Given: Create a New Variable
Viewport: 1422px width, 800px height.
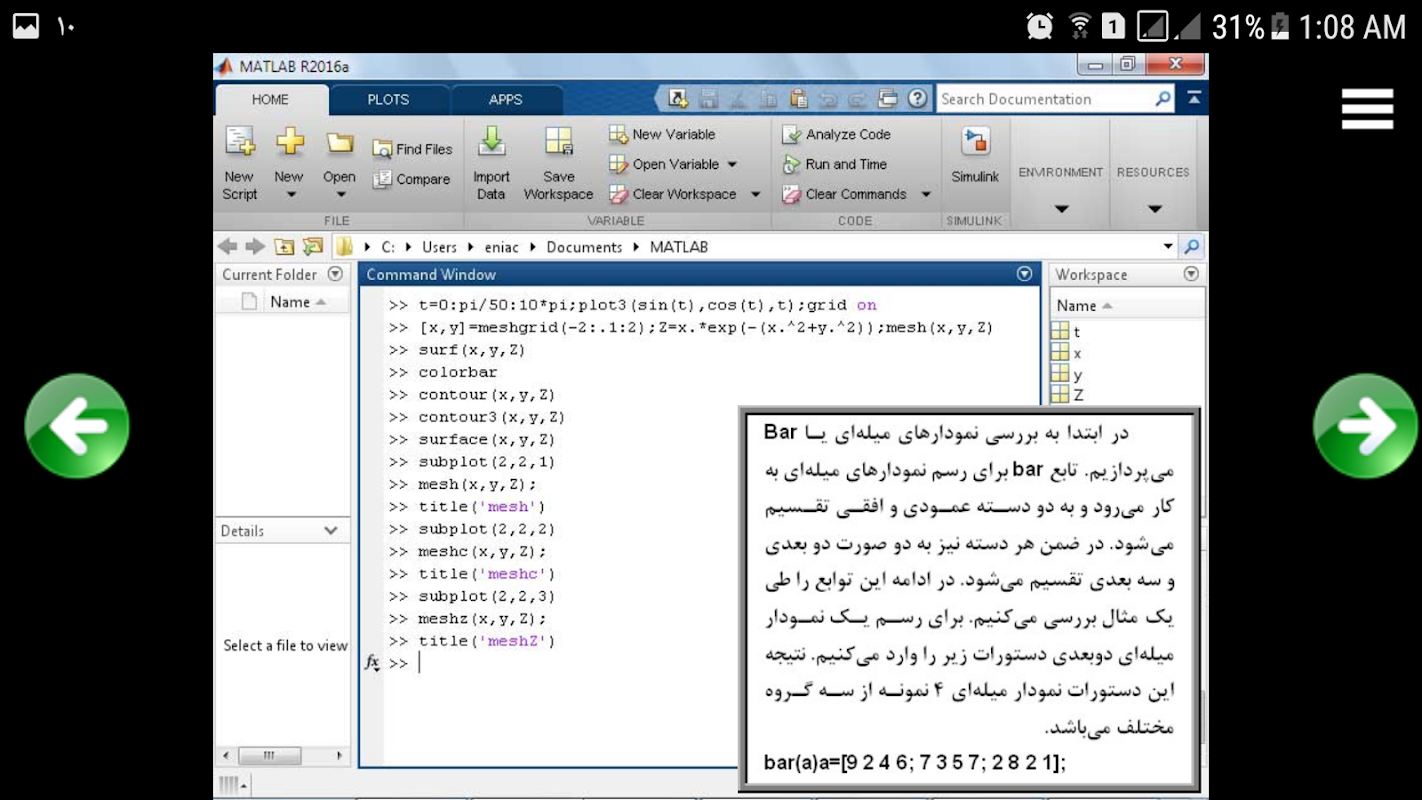Looking at the screenshot, I should 662,134.
